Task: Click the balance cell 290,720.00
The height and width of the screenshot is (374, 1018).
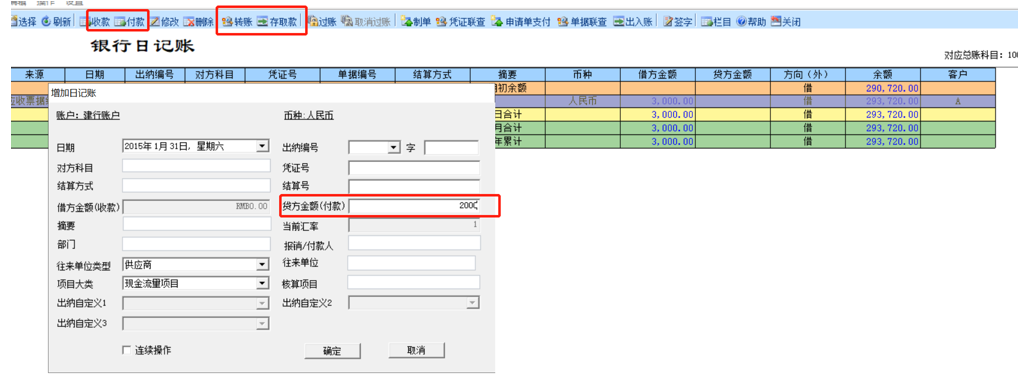Action: (x=883, y=88)
